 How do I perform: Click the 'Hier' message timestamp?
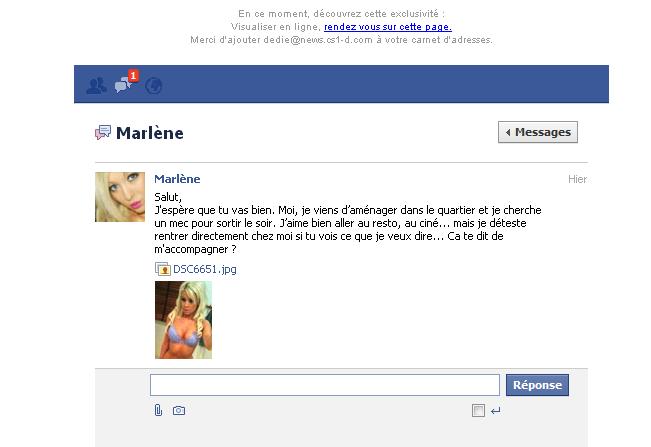click(x=577, y=179)
